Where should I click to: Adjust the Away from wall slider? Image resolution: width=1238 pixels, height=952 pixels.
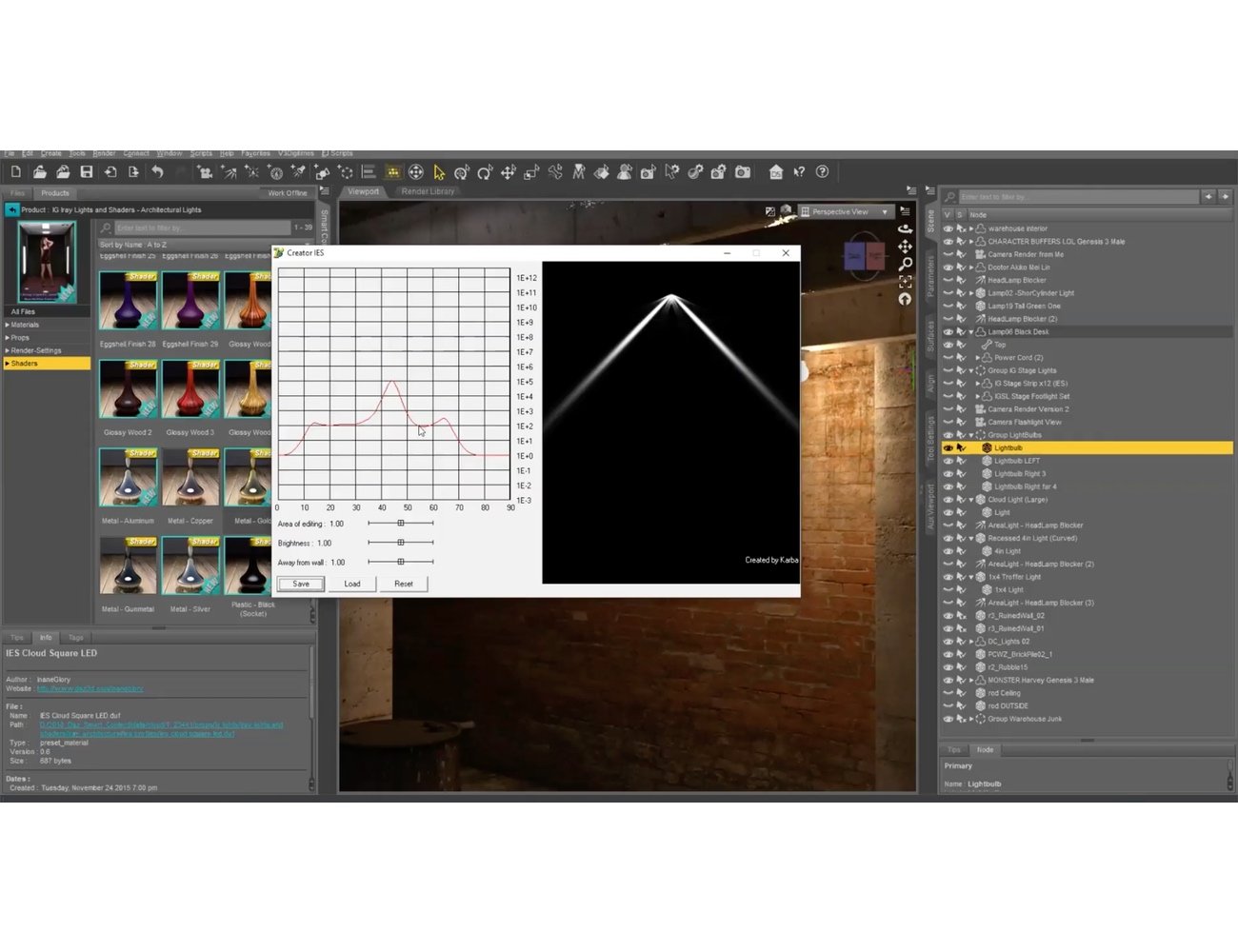coord(401,562)
